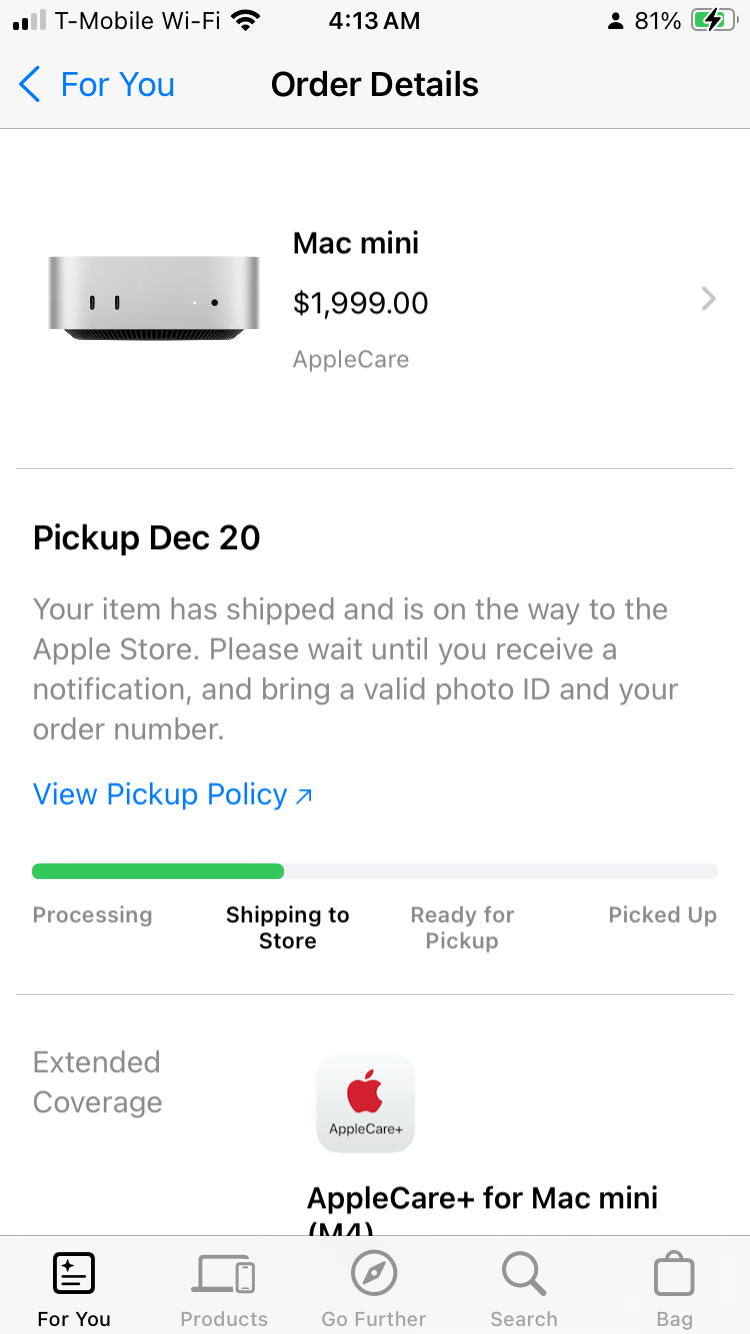
Task: Open AppleCare+ for Mac mini item
Action: click(x=482, y=1200)
